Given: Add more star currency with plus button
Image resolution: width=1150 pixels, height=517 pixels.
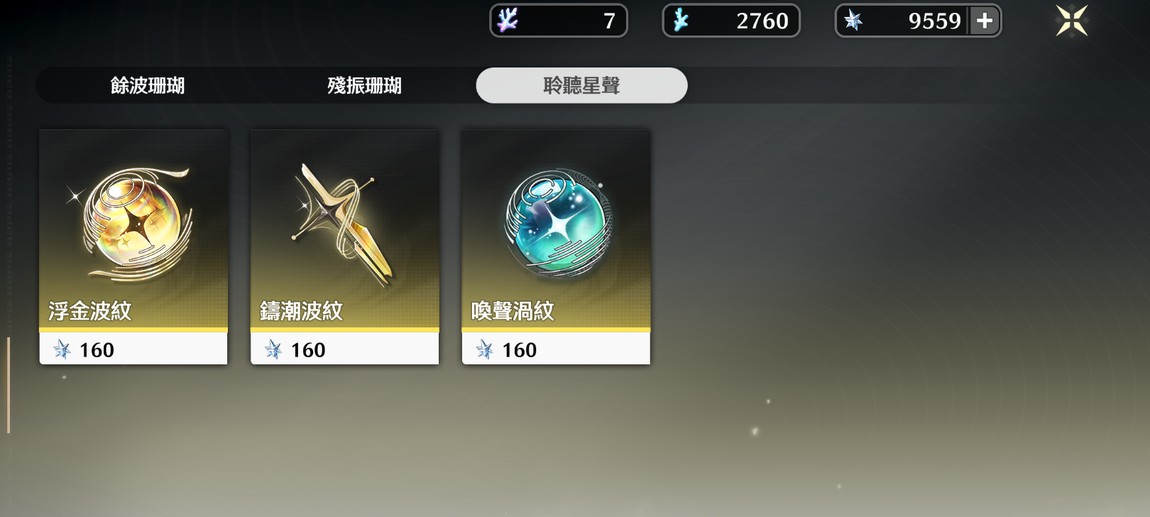Looking at the screenshot, I should pyautogui.click(x=984, y=21).
